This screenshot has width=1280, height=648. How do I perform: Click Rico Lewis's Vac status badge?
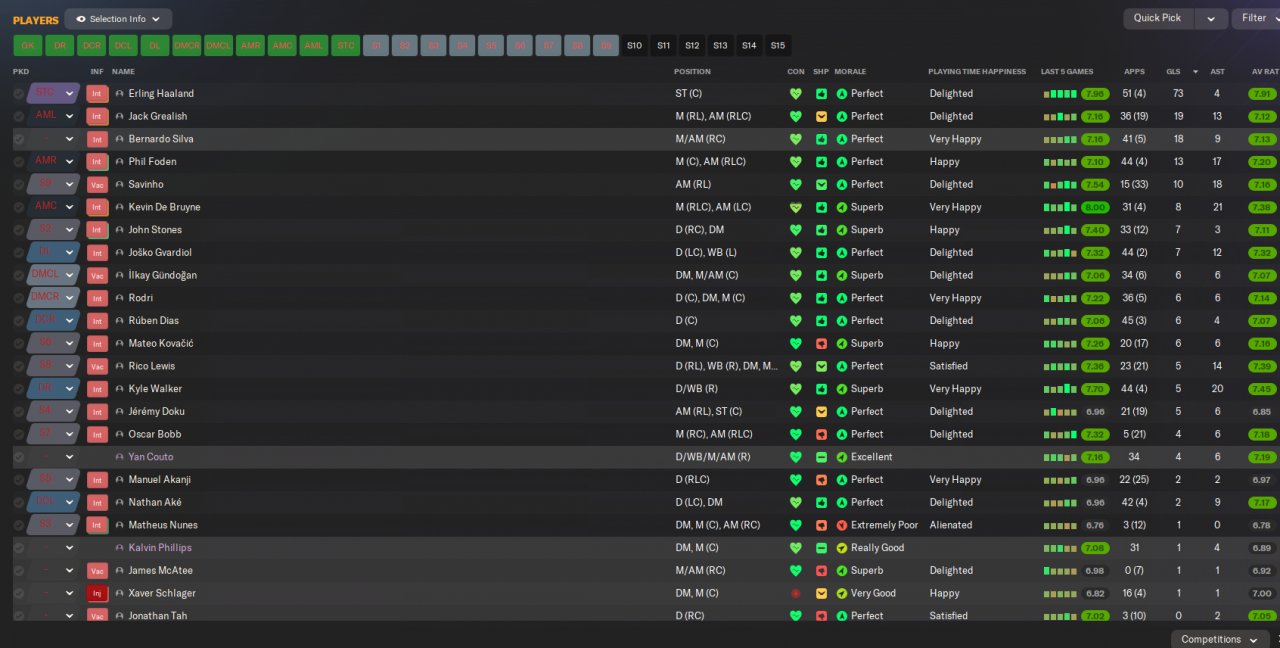tap(97, 367)
